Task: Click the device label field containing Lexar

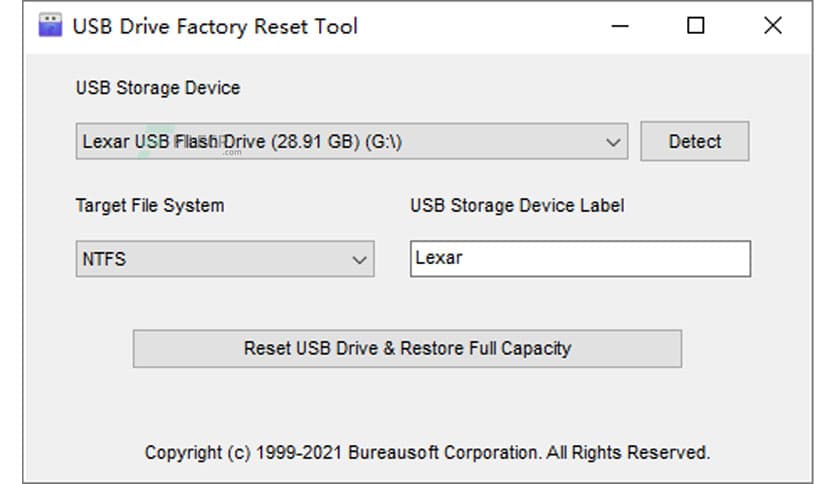Action: pyautogui.click(x=580, y=259)
